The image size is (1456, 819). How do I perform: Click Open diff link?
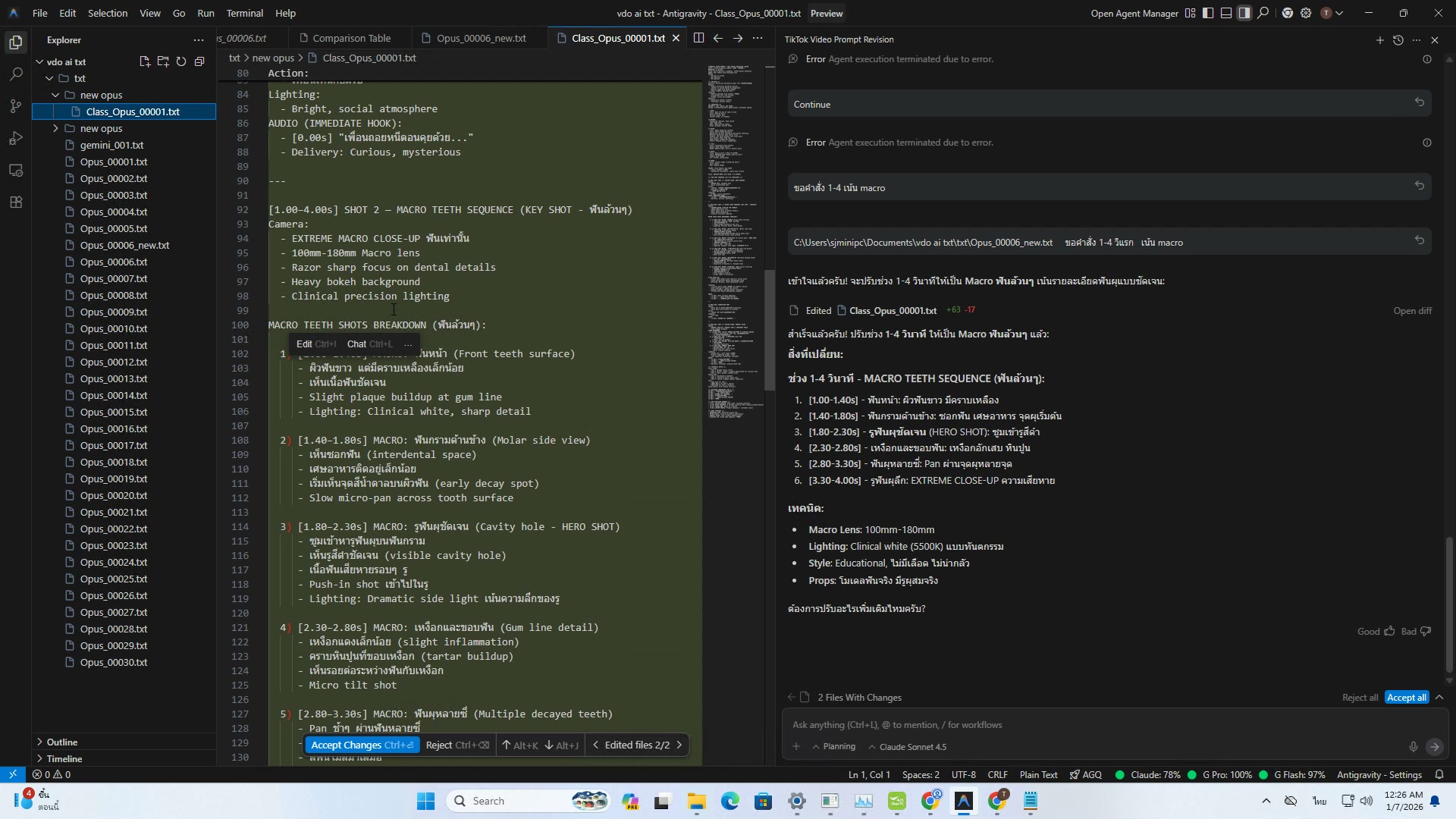[1412, 310]
